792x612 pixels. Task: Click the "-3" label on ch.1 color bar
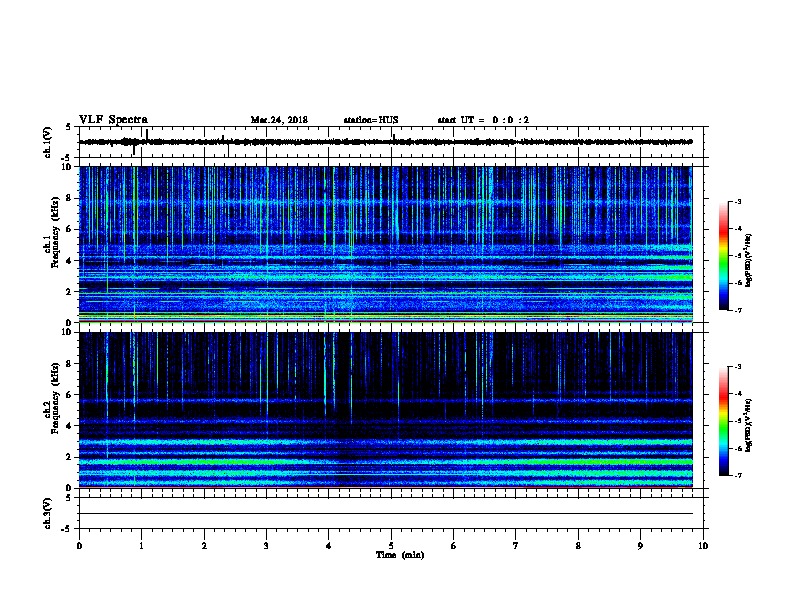click(737, 201)
